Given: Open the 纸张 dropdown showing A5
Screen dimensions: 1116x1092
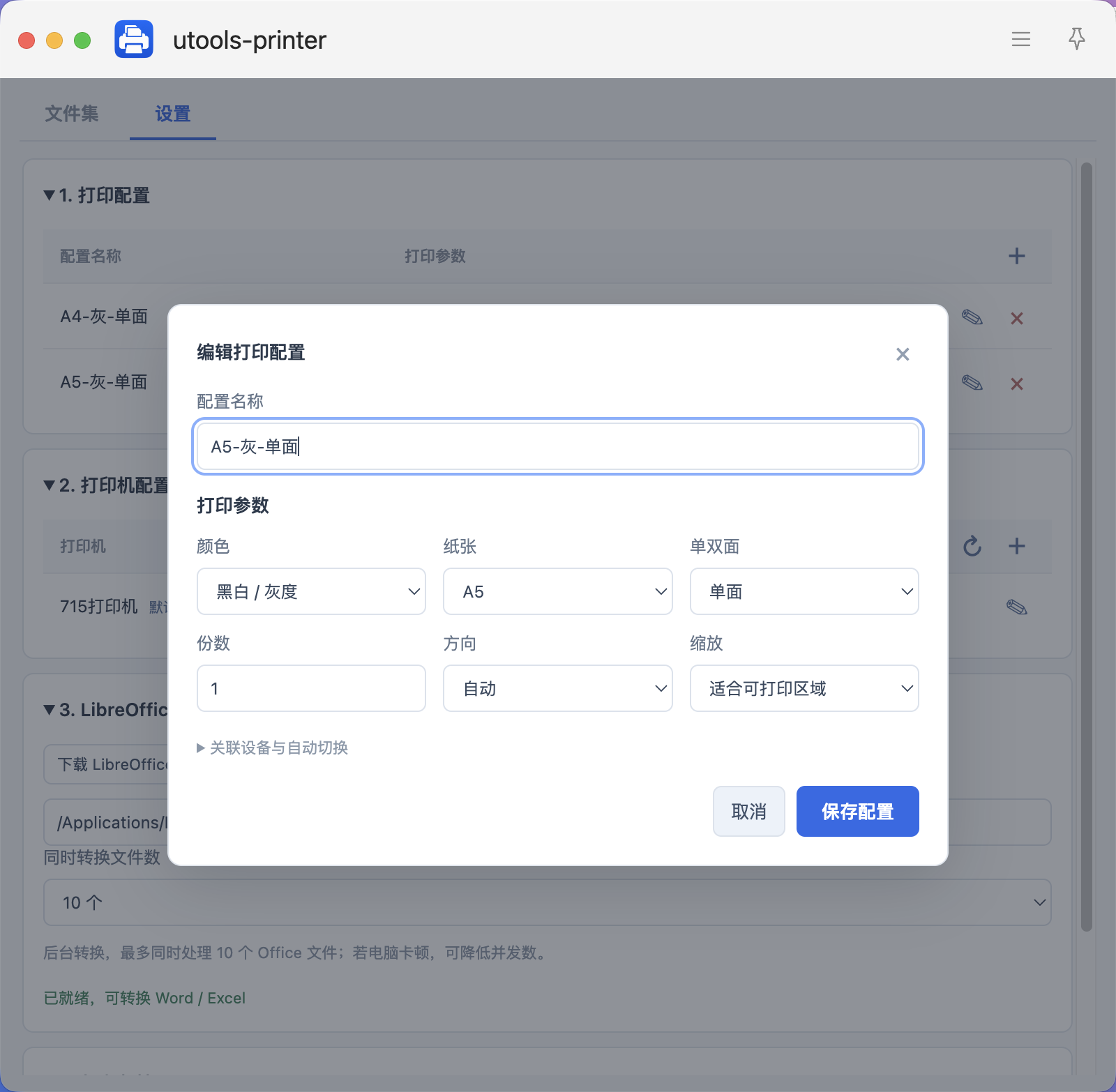Looking at the screenshot, I should [x=558, y=591].
